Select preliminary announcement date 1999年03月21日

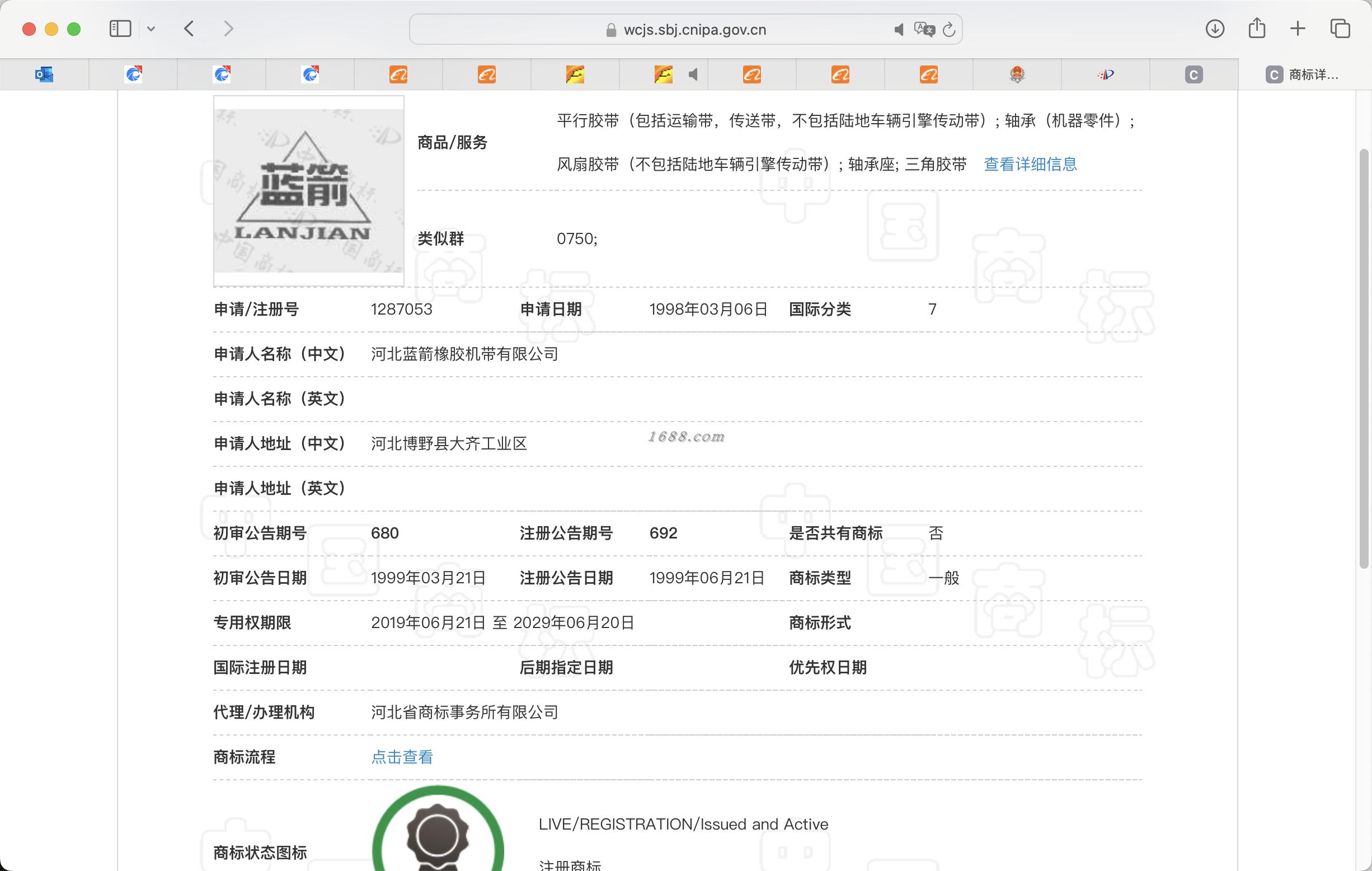pos(429,578)
